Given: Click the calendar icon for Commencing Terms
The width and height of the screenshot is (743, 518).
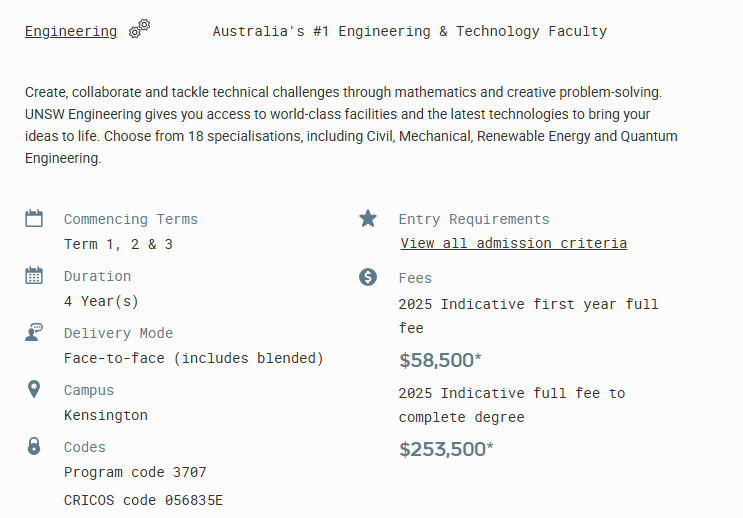Looking at the screenshot, I should (34, 218).
